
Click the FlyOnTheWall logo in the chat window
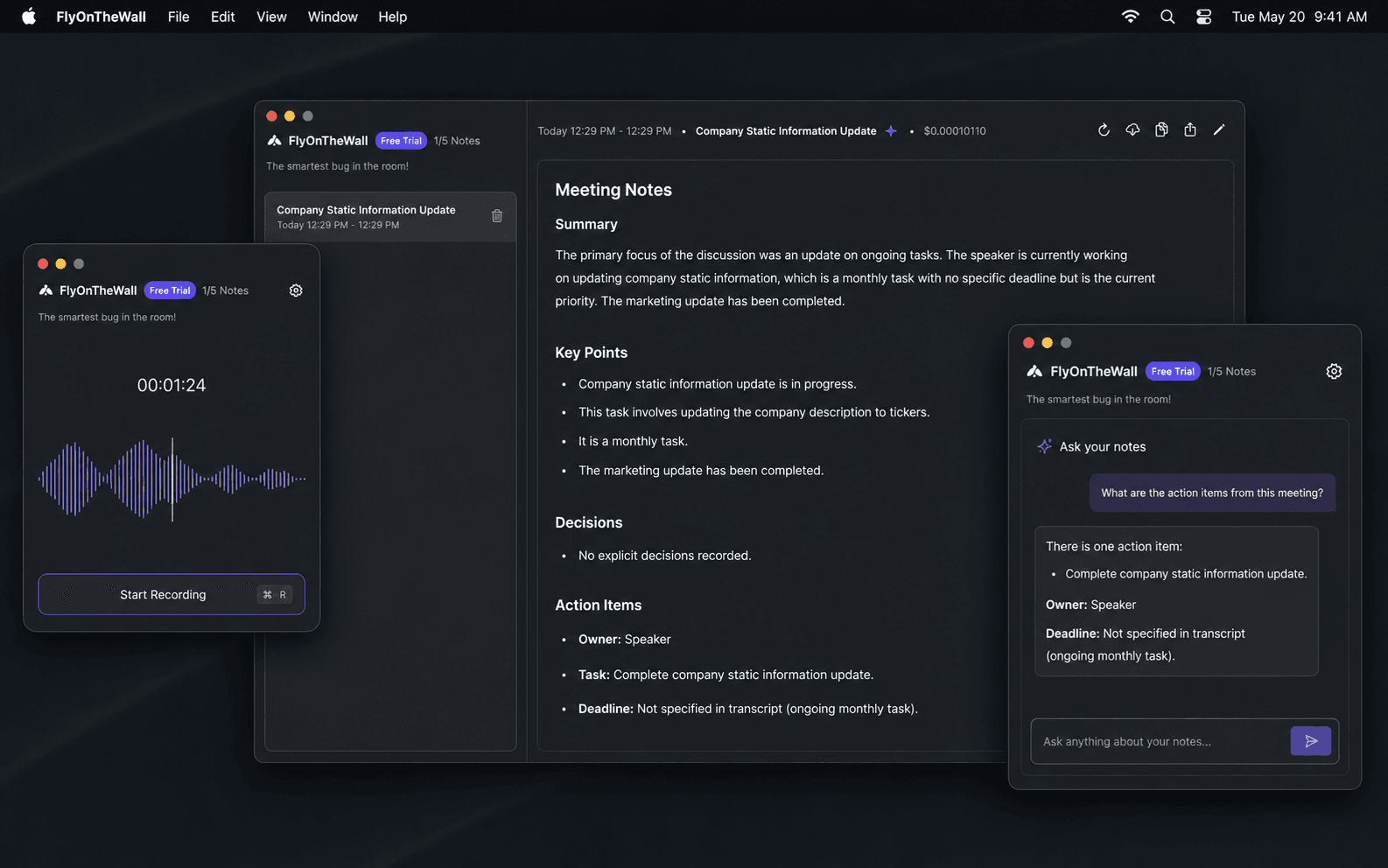coord(1034,371)
